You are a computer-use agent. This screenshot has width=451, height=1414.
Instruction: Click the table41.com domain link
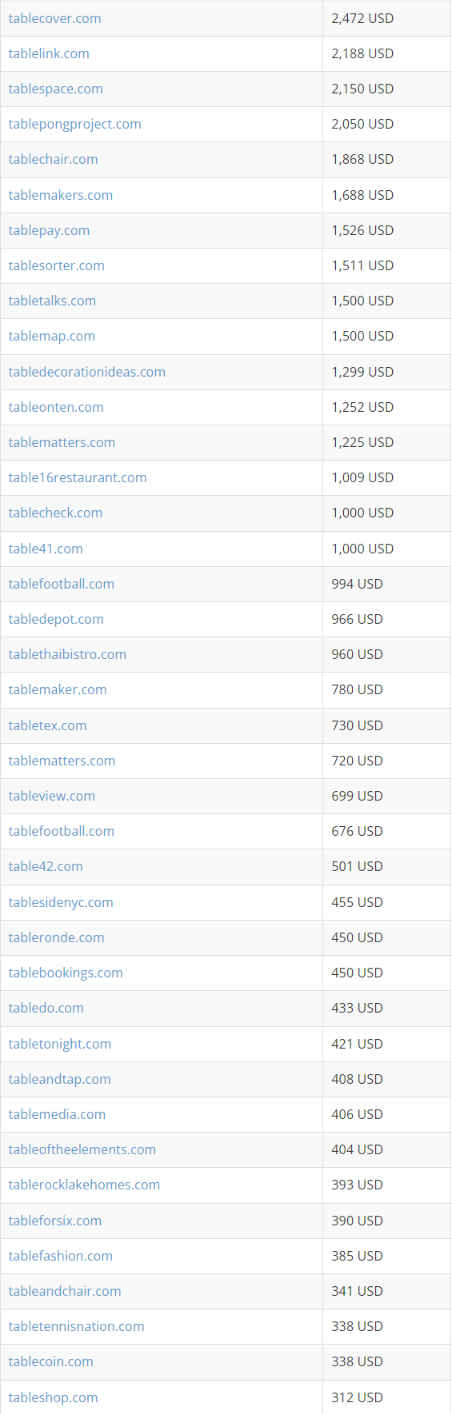pos(45,548)
